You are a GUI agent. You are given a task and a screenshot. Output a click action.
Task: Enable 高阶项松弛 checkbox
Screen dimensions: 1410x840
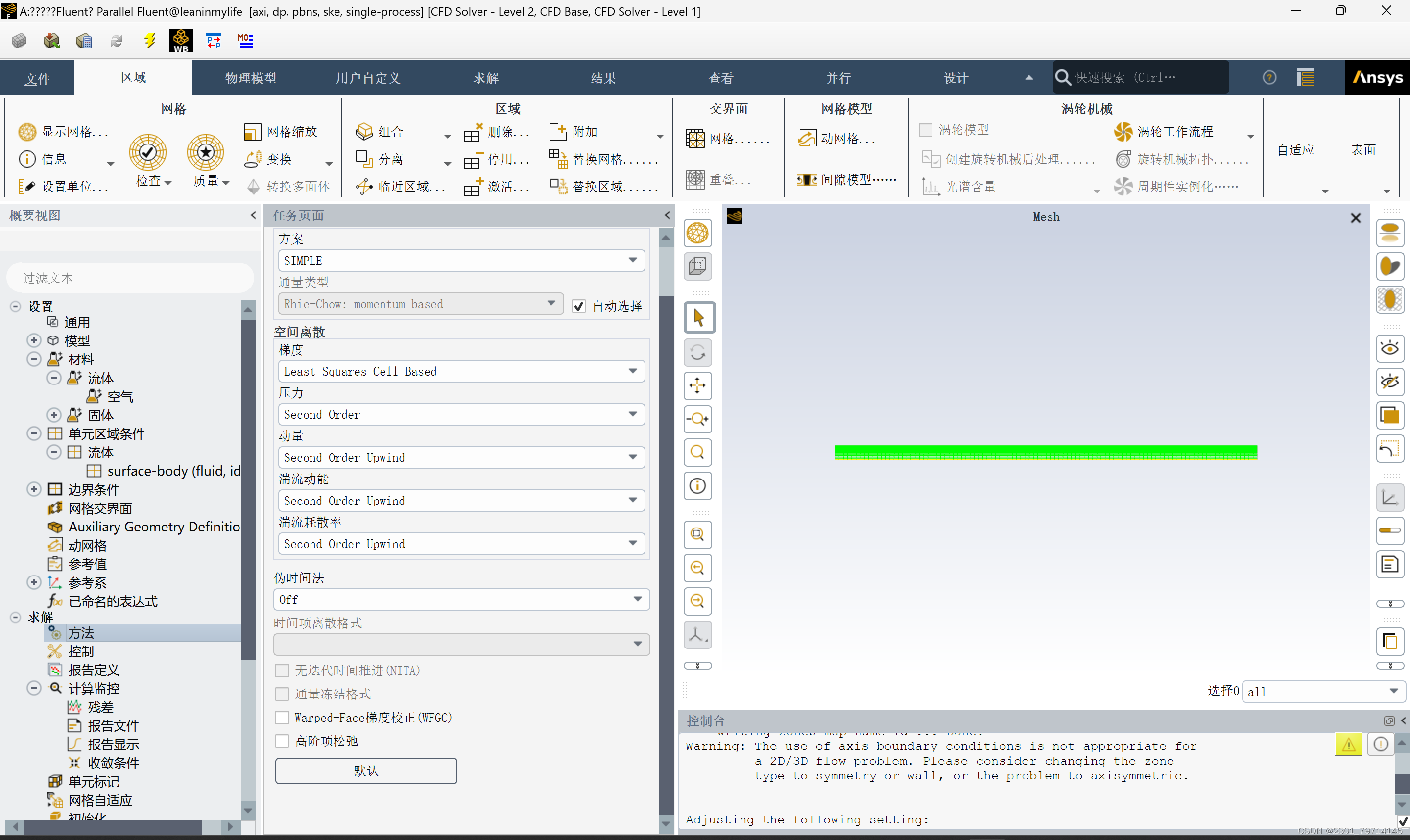pos(282,741)
